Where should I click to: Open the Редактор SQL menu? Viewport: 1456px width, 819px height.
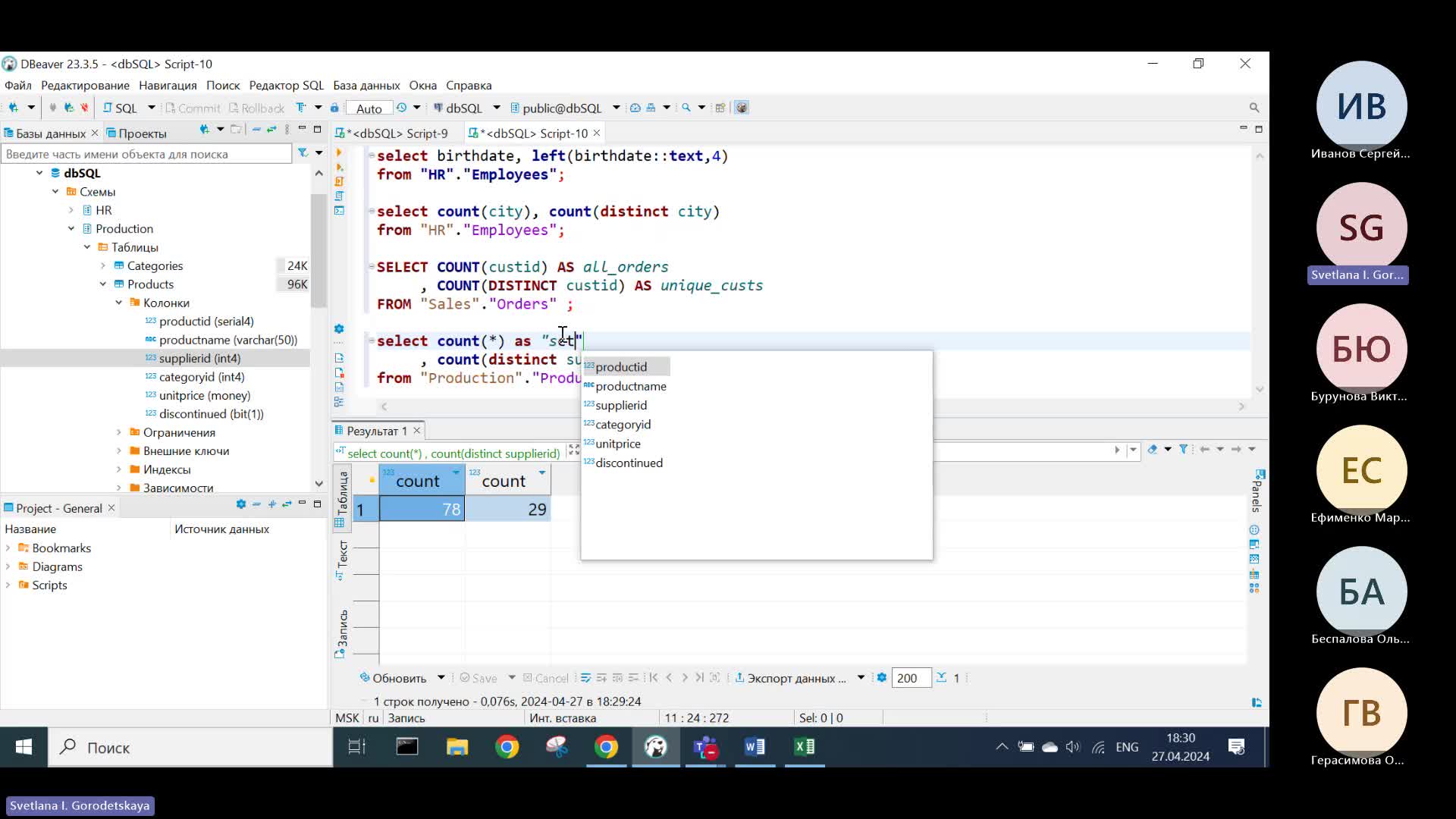[286, 86]
